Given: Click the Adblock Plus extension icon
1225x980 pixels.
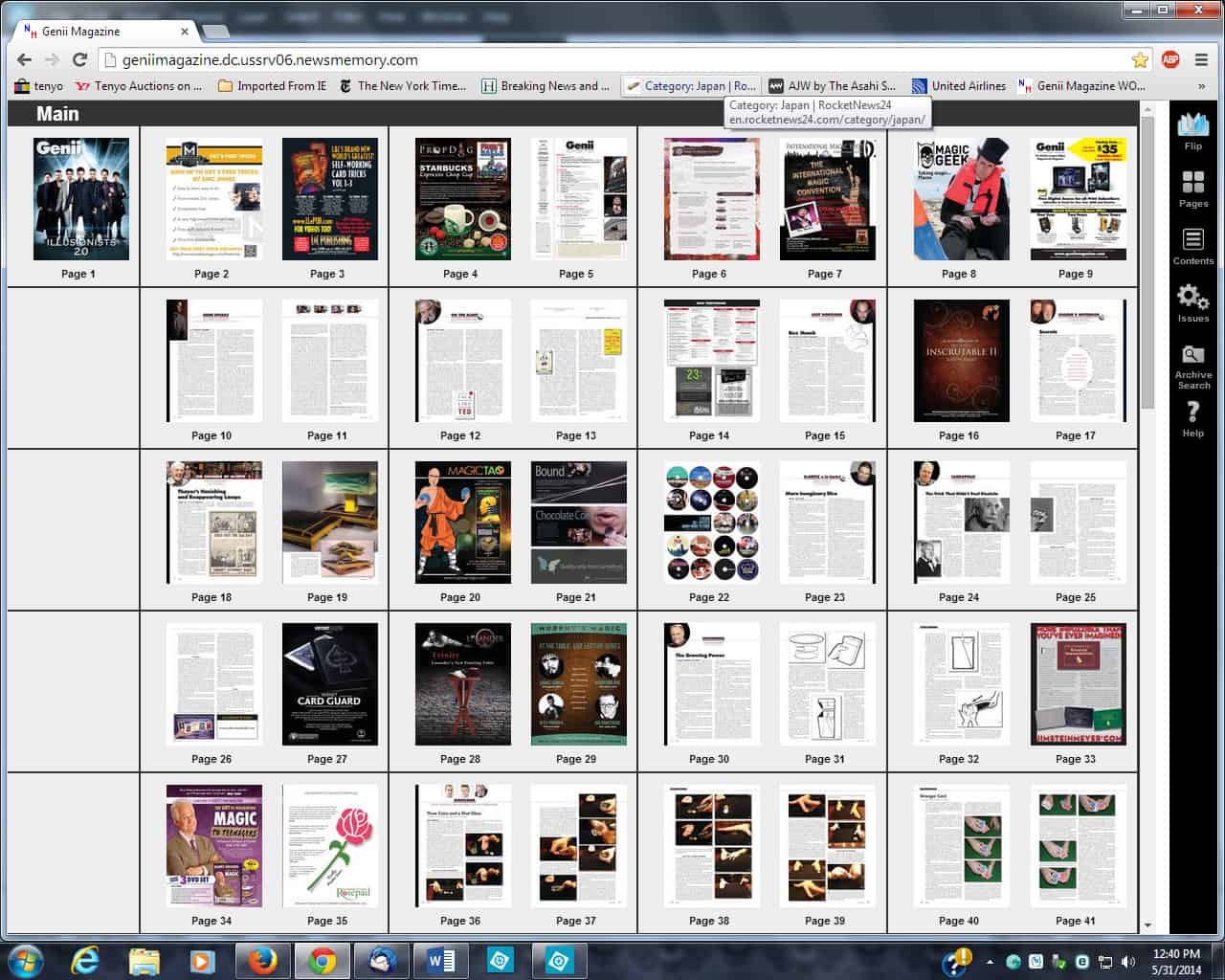Looking at the screenshot, I should click(1169, 59).
